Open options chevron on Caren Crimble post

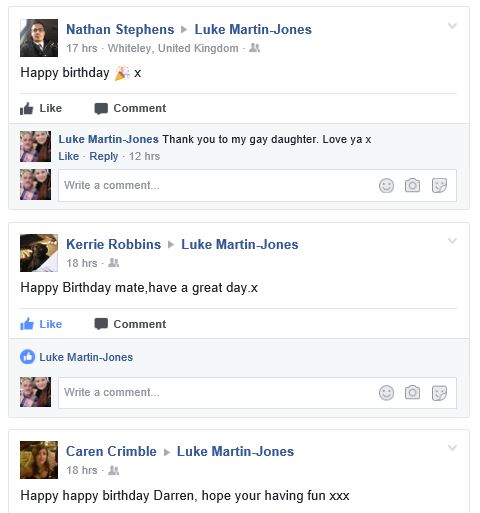tap(452, 447)
